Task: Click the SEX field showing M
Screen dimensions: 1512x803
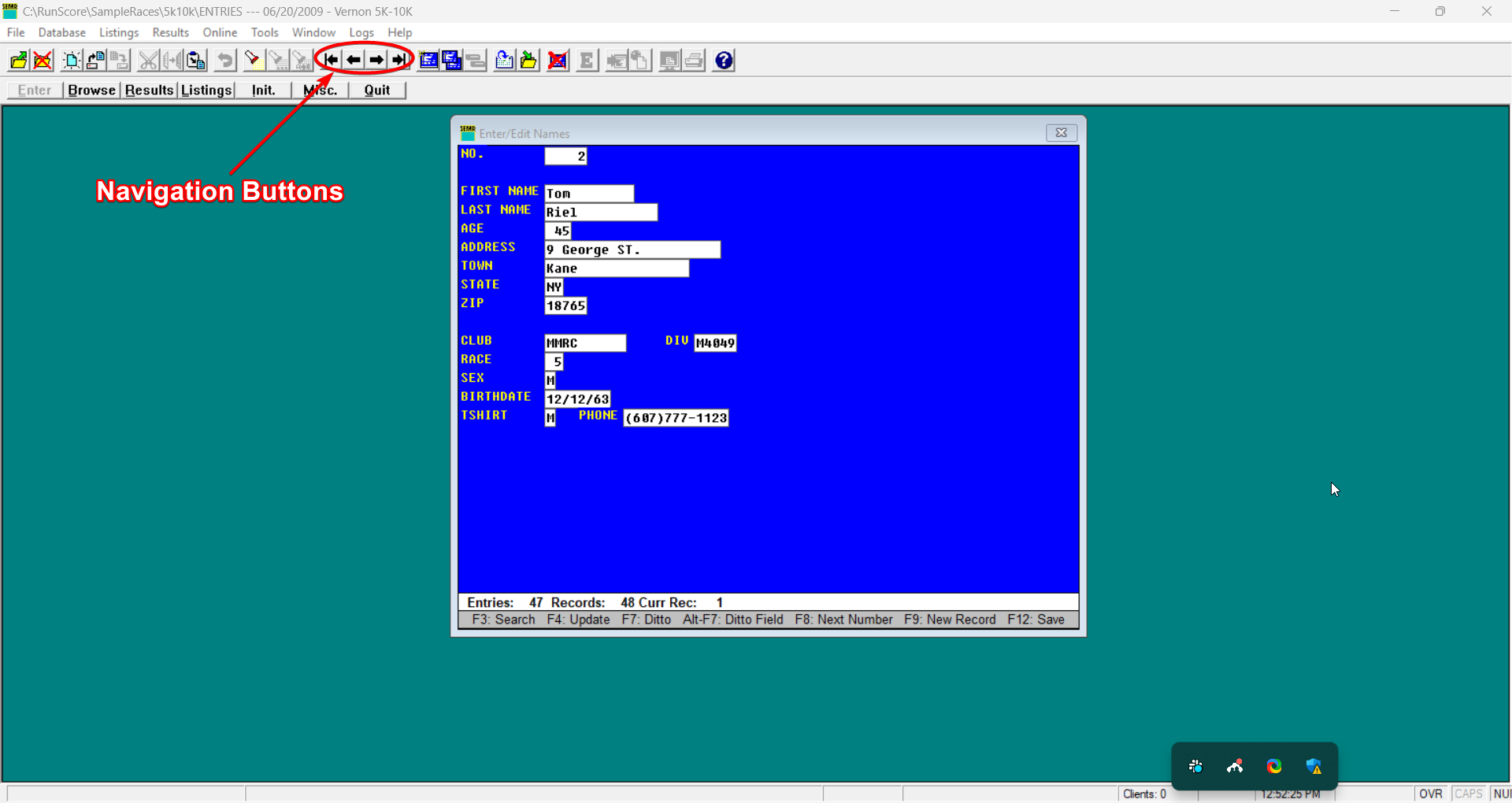Action: tap(550, 380)
